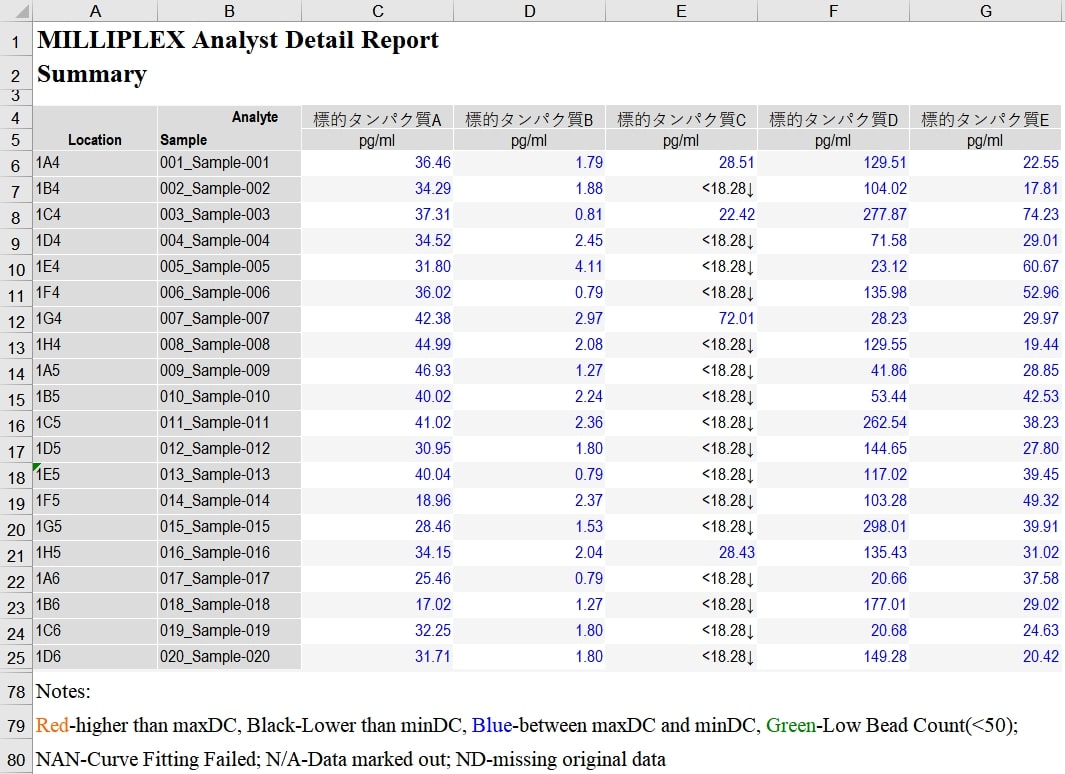This screenshot has width=1065, height=774.
Task: Select the 標的タンパク質A header cell
Action: (377, 119)
